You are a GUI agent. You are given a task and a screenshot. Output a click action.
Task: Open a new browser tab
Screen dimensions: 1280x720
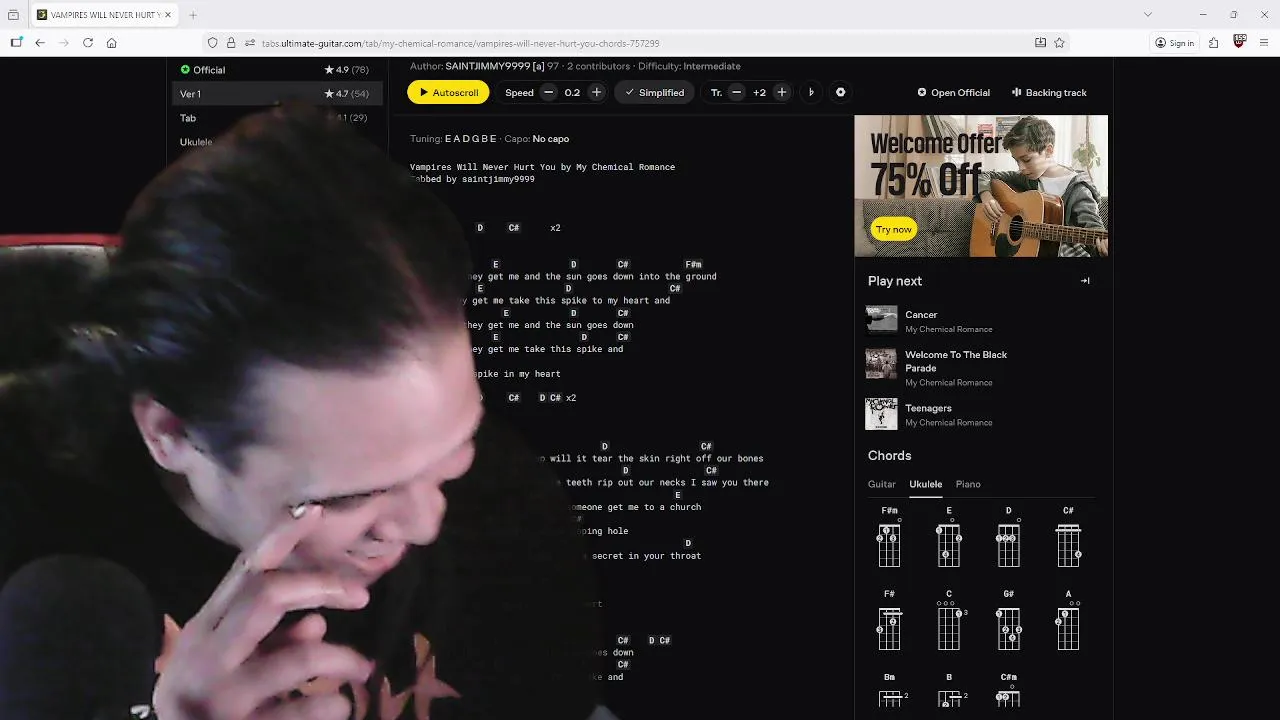pos(193,15)
